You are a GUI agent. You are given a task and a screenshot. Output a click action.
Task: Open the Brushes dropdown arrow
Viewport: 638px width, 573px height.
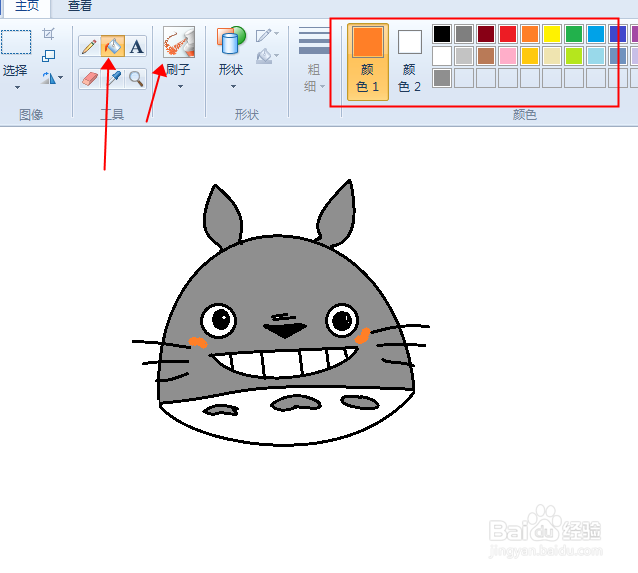tap(180, 86)
